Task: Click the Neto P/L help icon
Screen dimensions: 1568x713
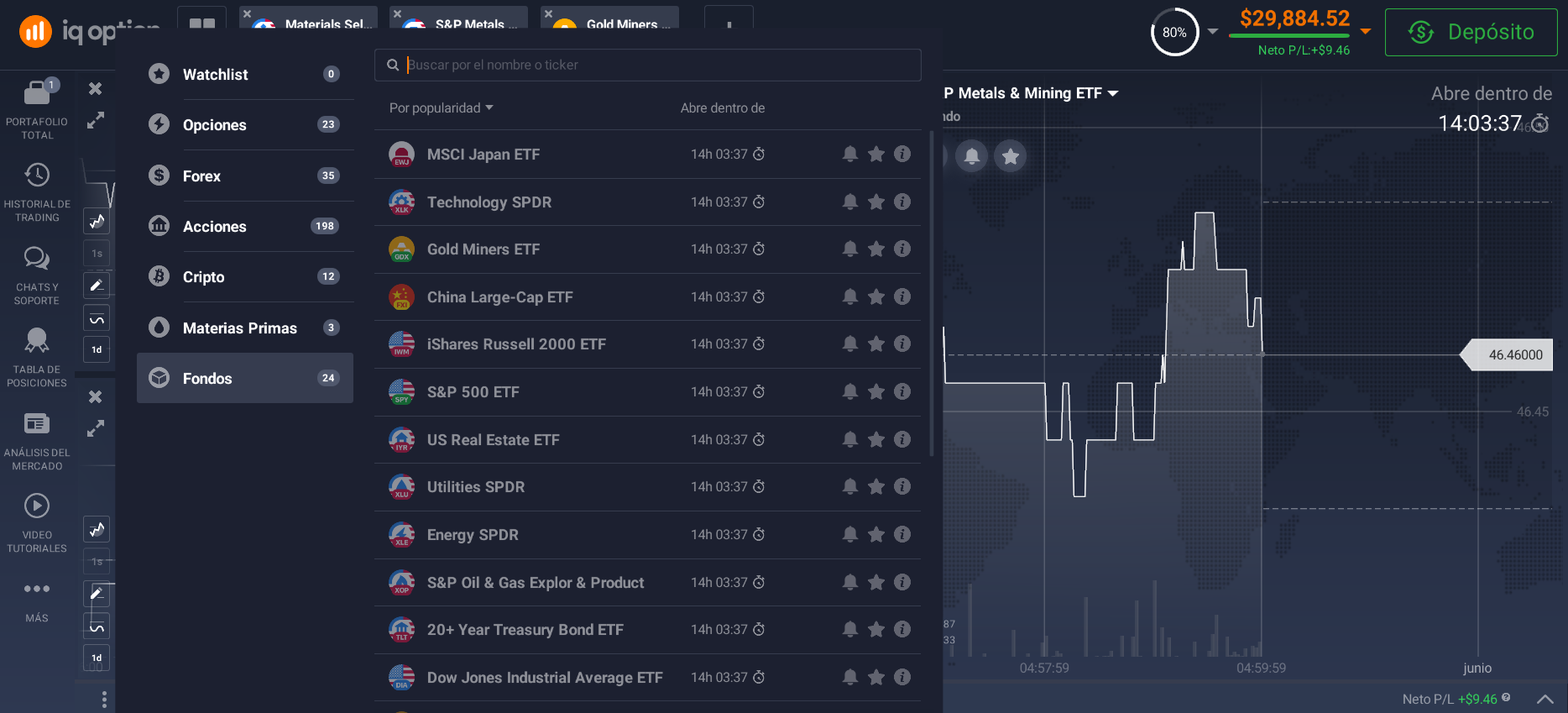Action: (x=1506, y=697)
